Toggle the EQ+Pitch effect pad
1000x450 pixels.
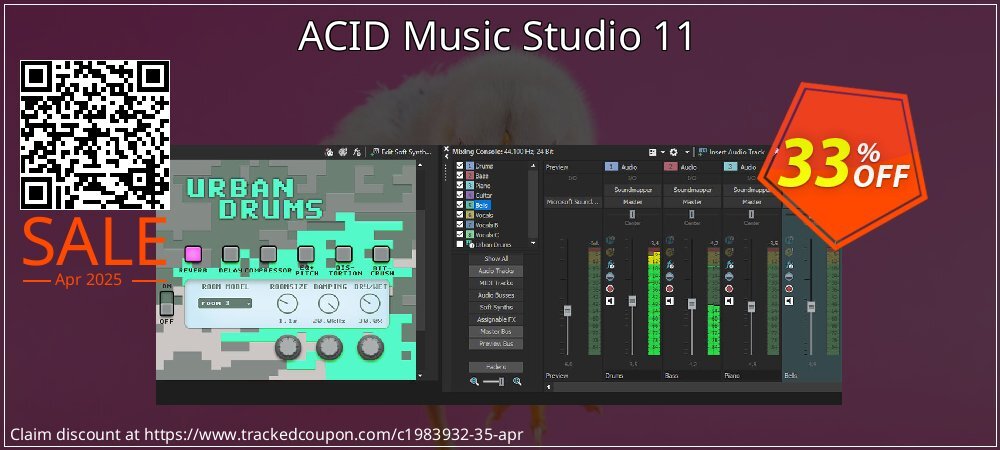(x=305, y=254)
